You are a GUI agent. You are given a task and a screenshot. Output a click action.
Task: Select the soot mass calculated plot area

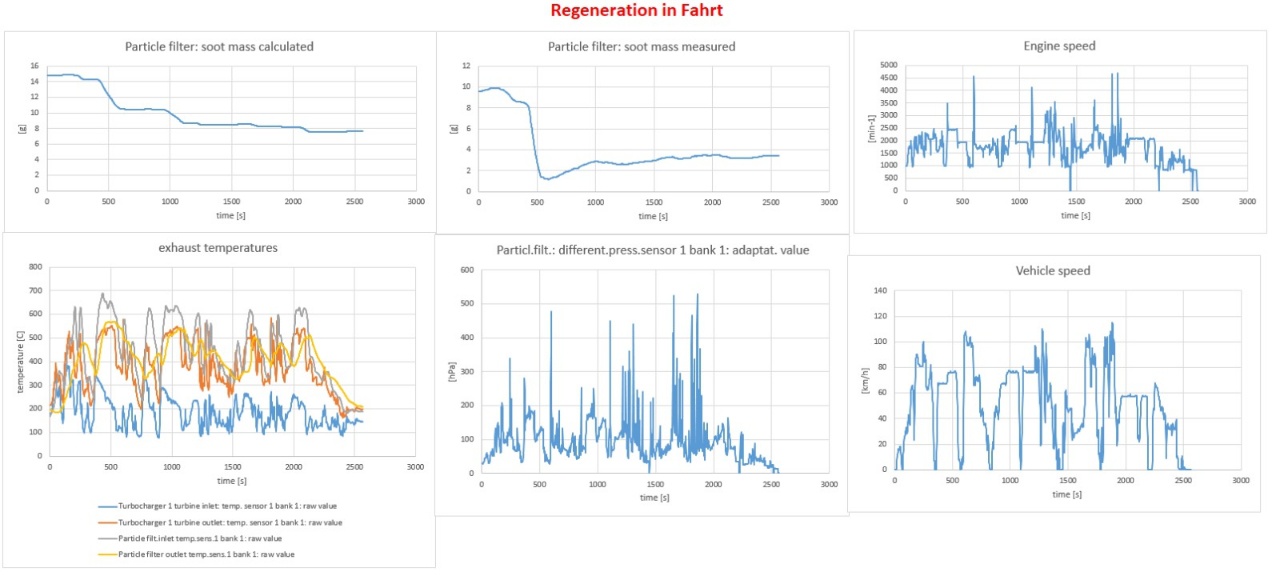(232, 128)
